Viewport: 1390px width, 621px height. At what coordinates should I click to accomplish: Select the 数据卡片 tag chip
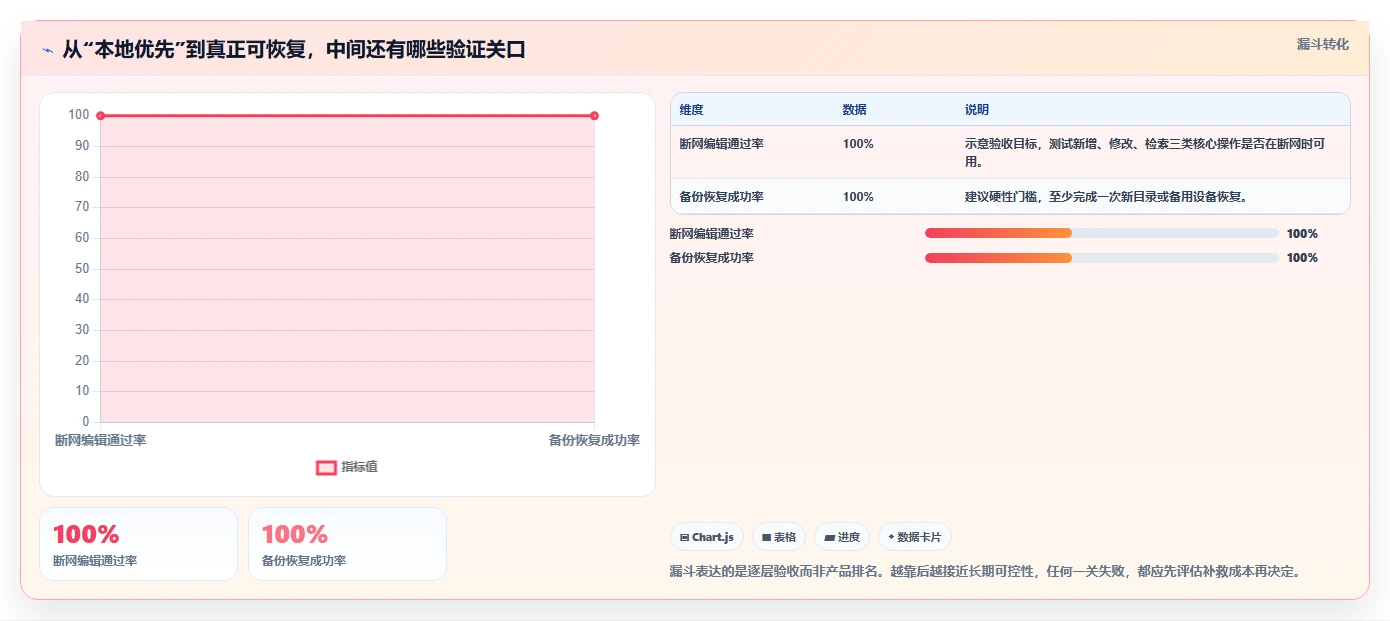click(x=915, y=537)
